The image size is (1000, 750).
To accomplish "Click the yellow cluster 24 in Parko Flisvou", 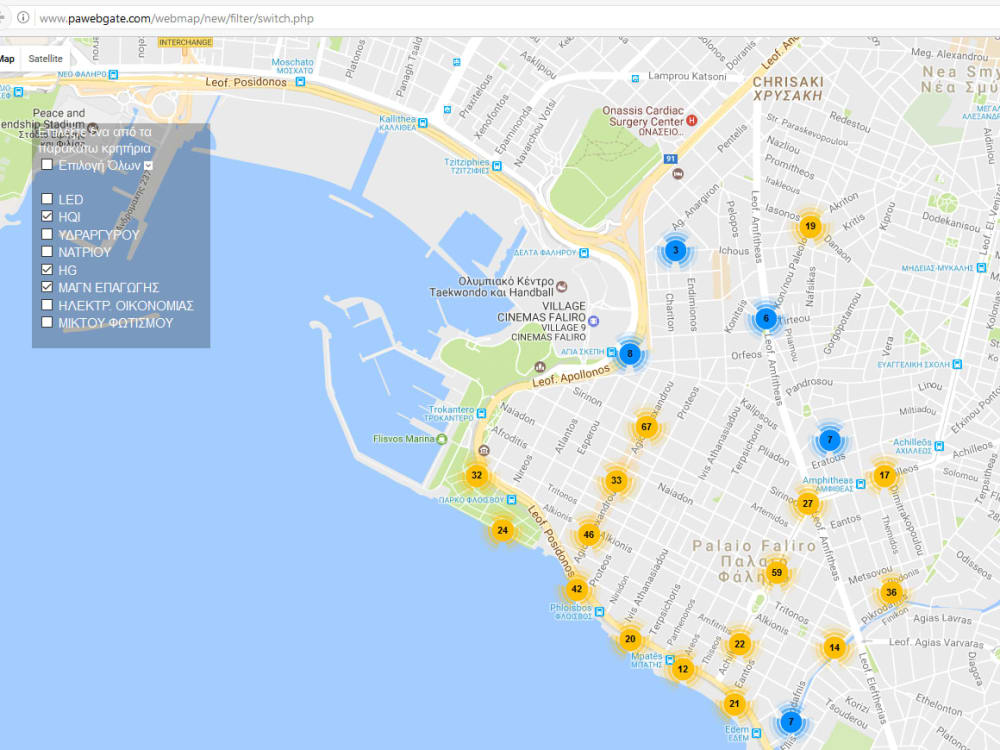I will point(501,530).
